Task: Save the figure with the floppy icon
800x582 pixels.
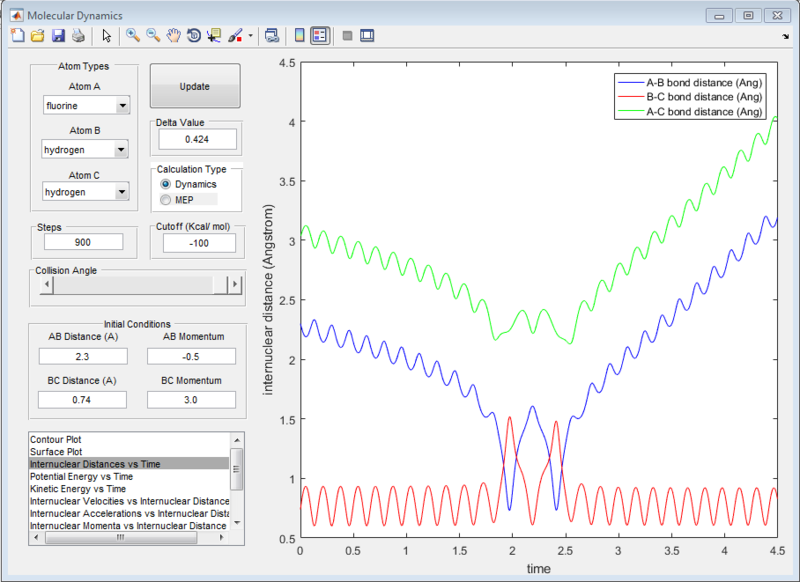Action: pyautogui.click(x=57, y=36)
